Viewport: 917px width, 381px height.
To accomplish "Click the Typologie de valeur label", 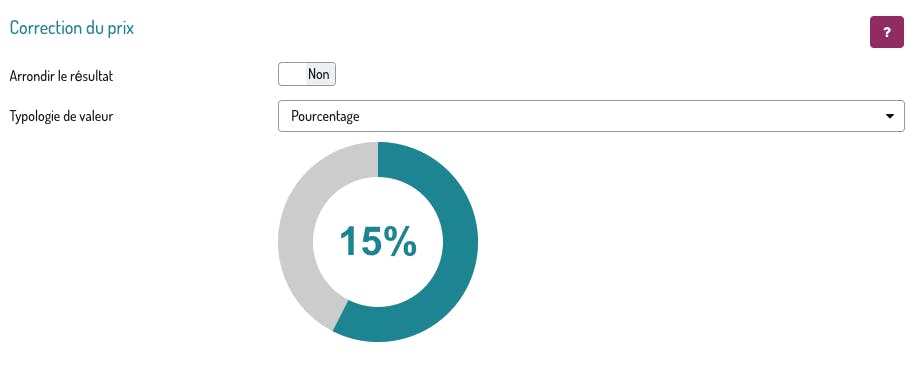I will pyautogui.click(x=61, y=116).
